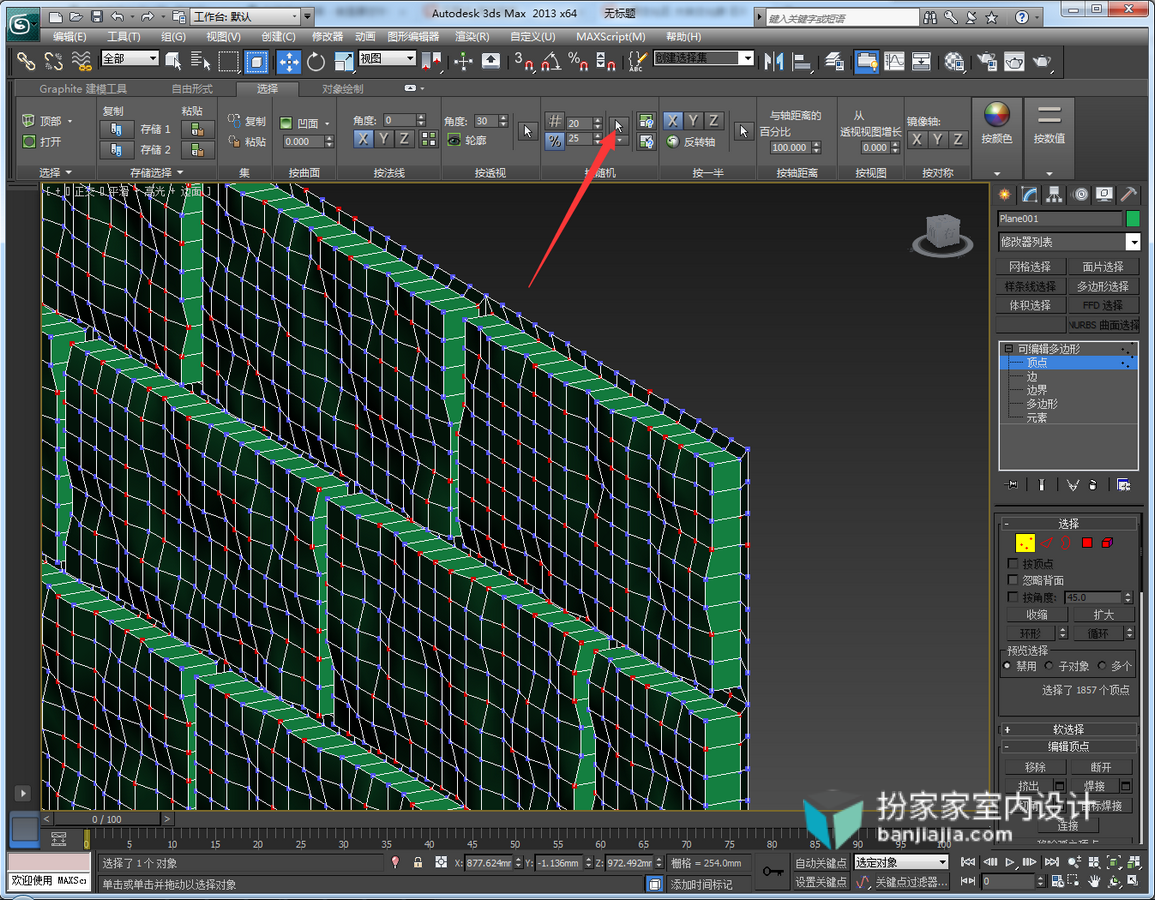Click the Pan View hand icon
This screenshot has height=900, width=1155.
(x=1095, y=881)
